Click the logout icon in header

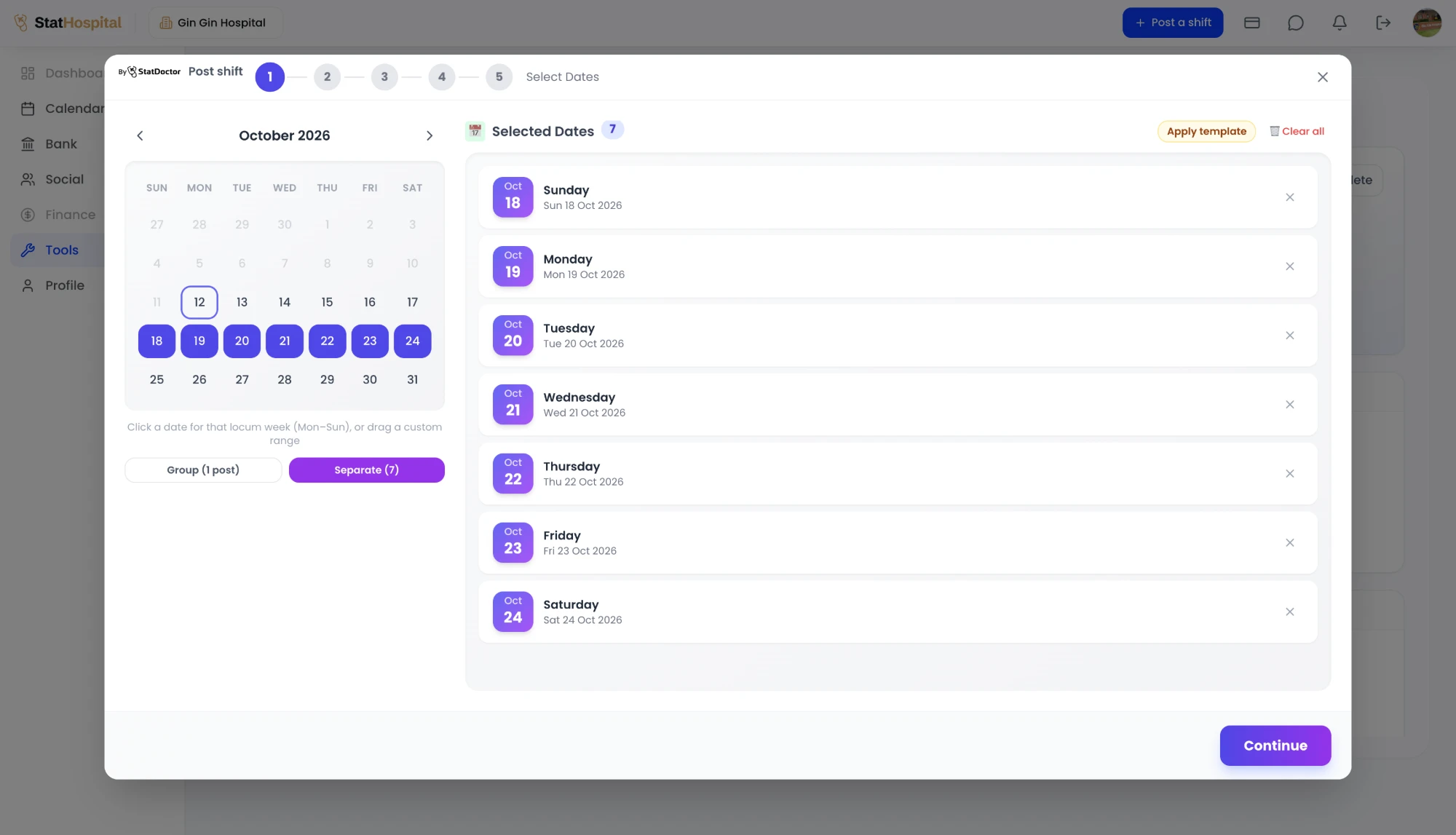[x=1383, y=23]
